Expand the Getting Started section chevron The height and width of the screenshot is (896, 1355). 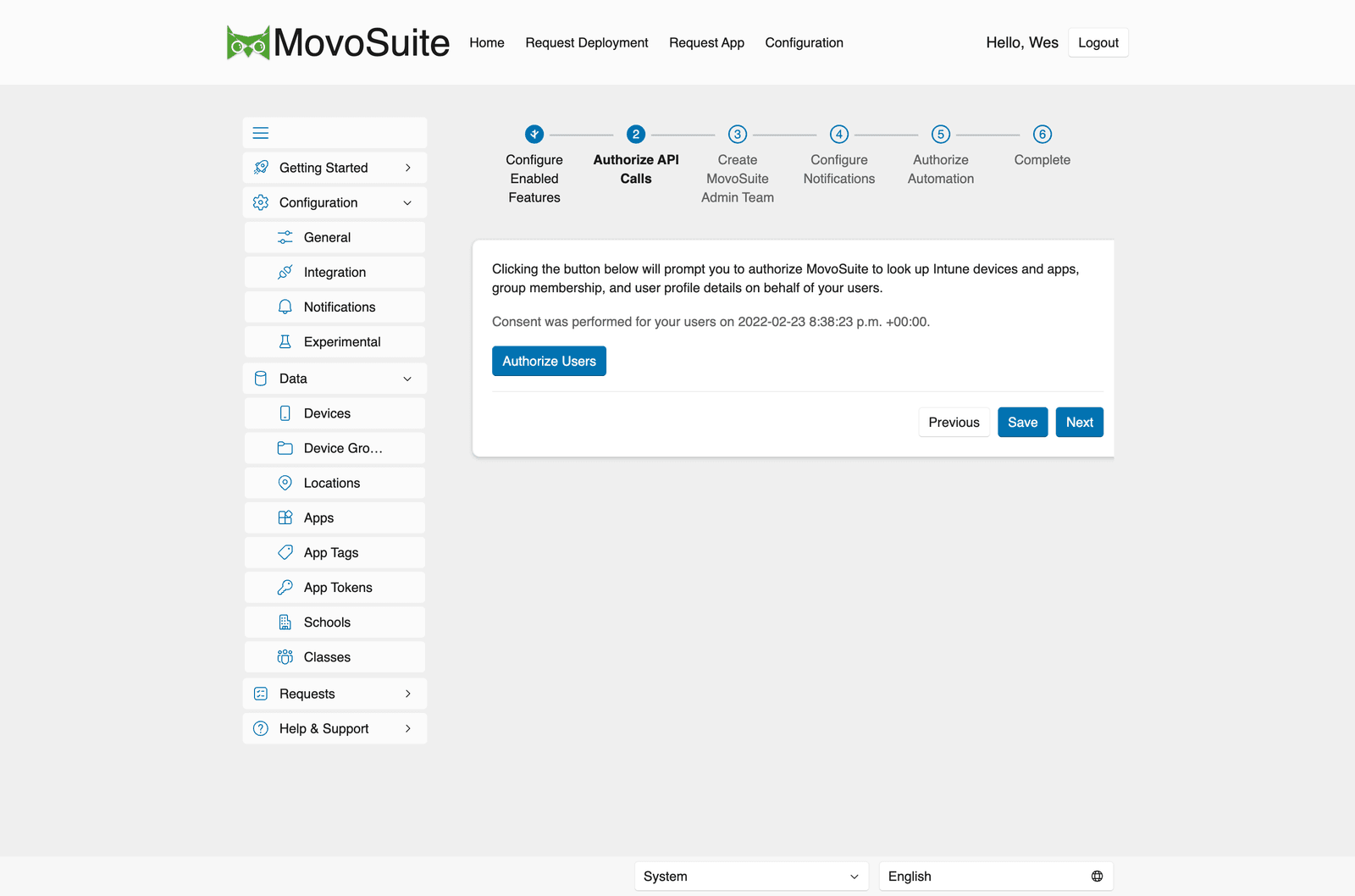click(x=408, y=168)
